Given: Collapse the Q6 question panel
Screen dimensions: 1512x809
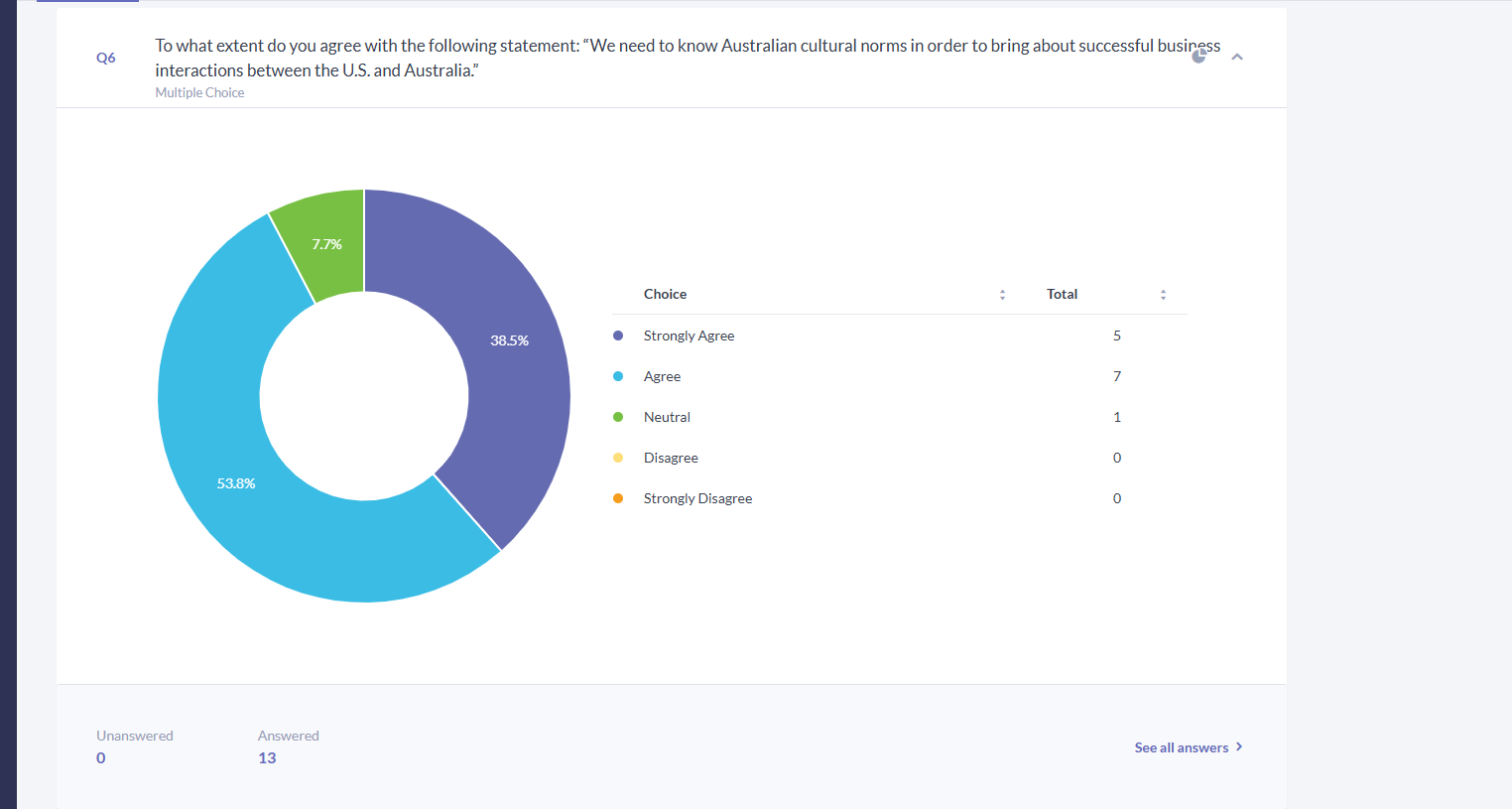Looking at the screenshot, I should point(1237,57).
